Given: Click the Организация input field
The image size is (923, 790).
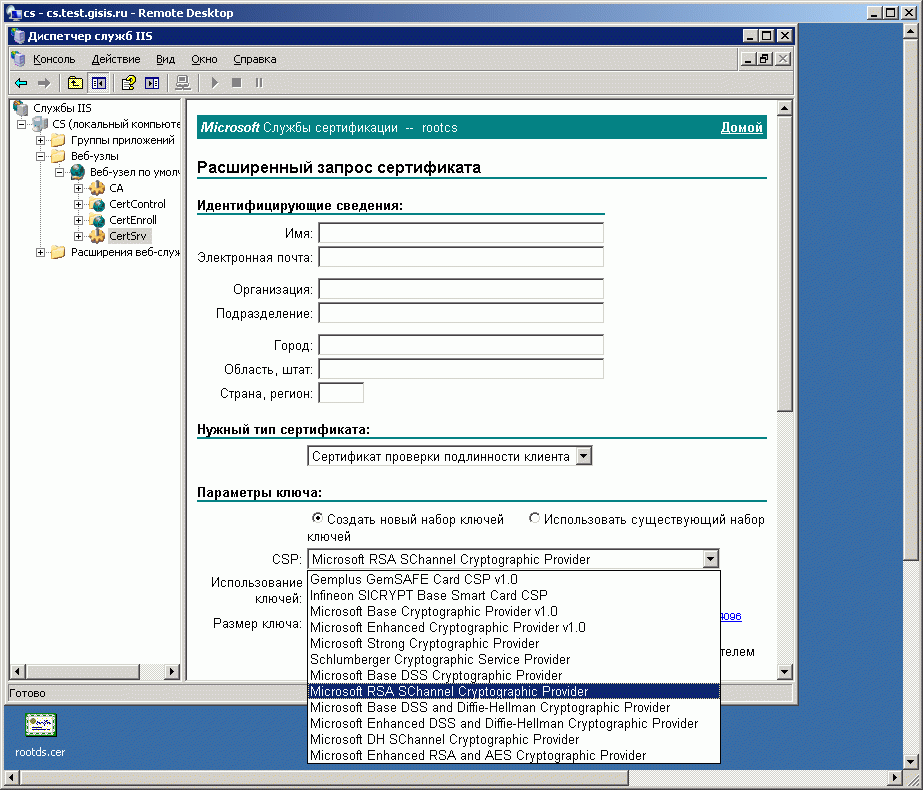Looking at the screenshot, I should coord(461,289).
